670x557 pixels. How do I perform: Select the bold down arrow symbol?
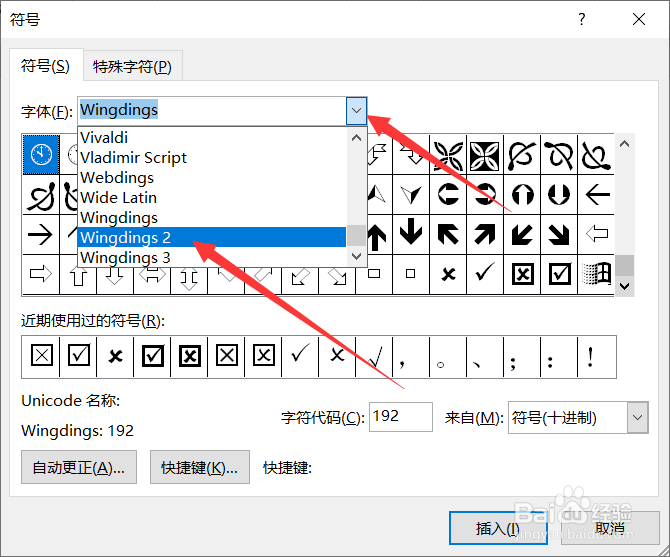411,234
